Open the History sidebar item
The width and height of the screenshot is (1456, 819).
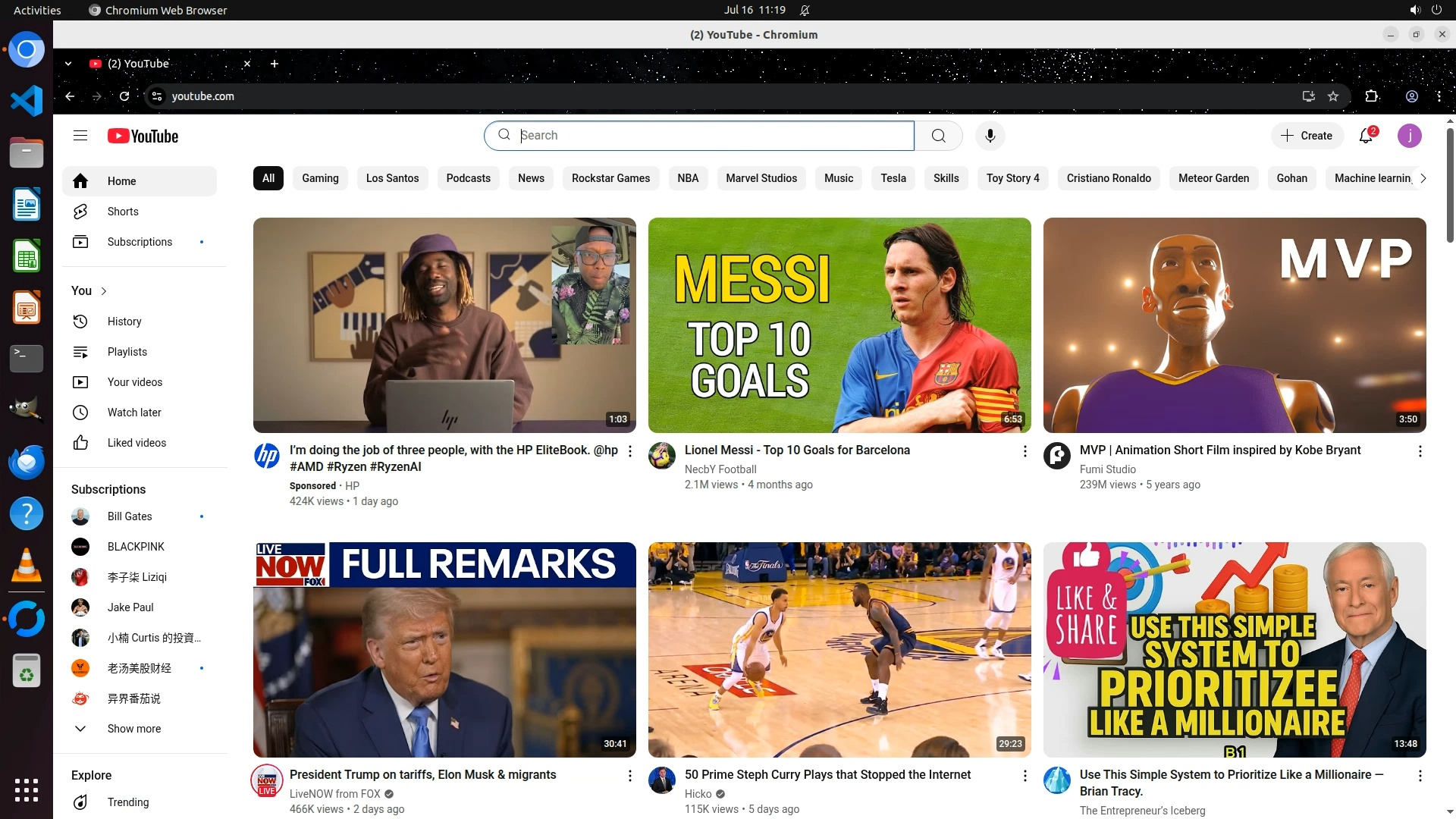pos(124,322)
